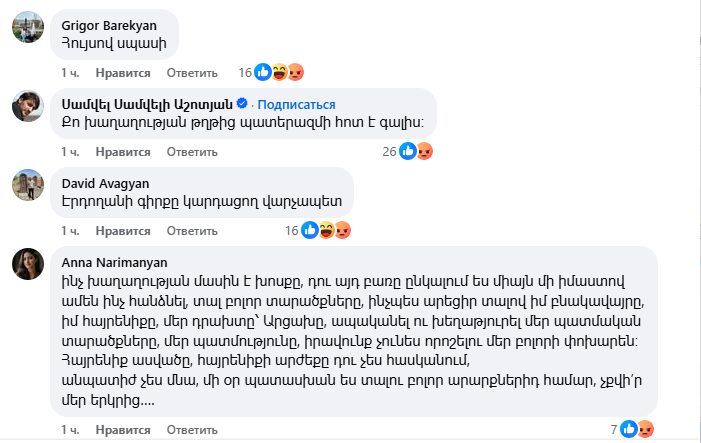Open Anna Narimanyan's profile avatar

[x=26, y=264]
